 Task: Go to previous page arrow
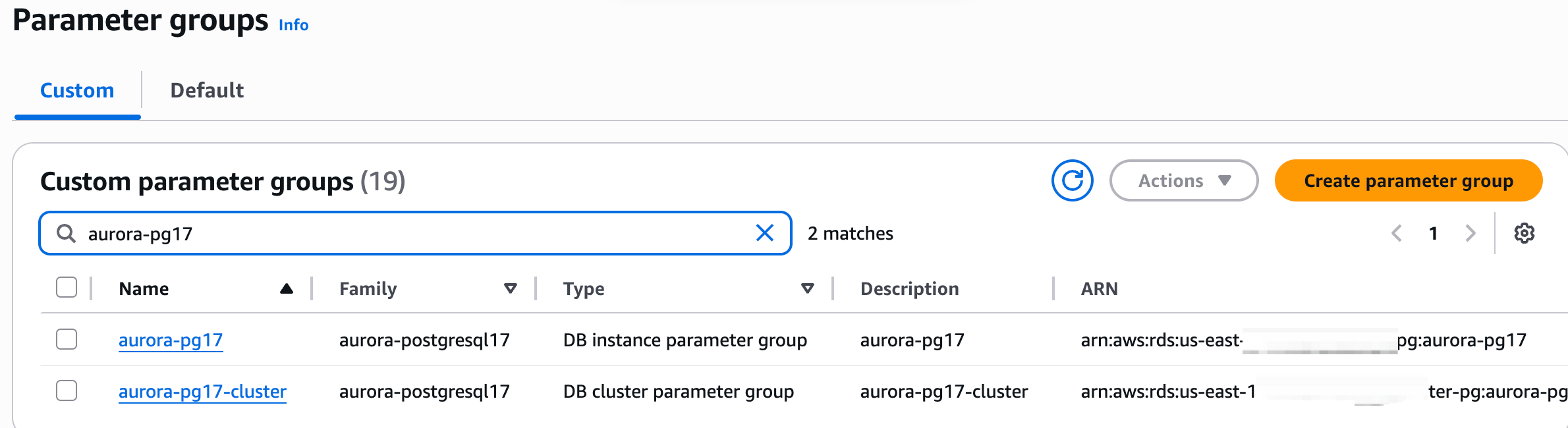click(x=1396, y=233)
